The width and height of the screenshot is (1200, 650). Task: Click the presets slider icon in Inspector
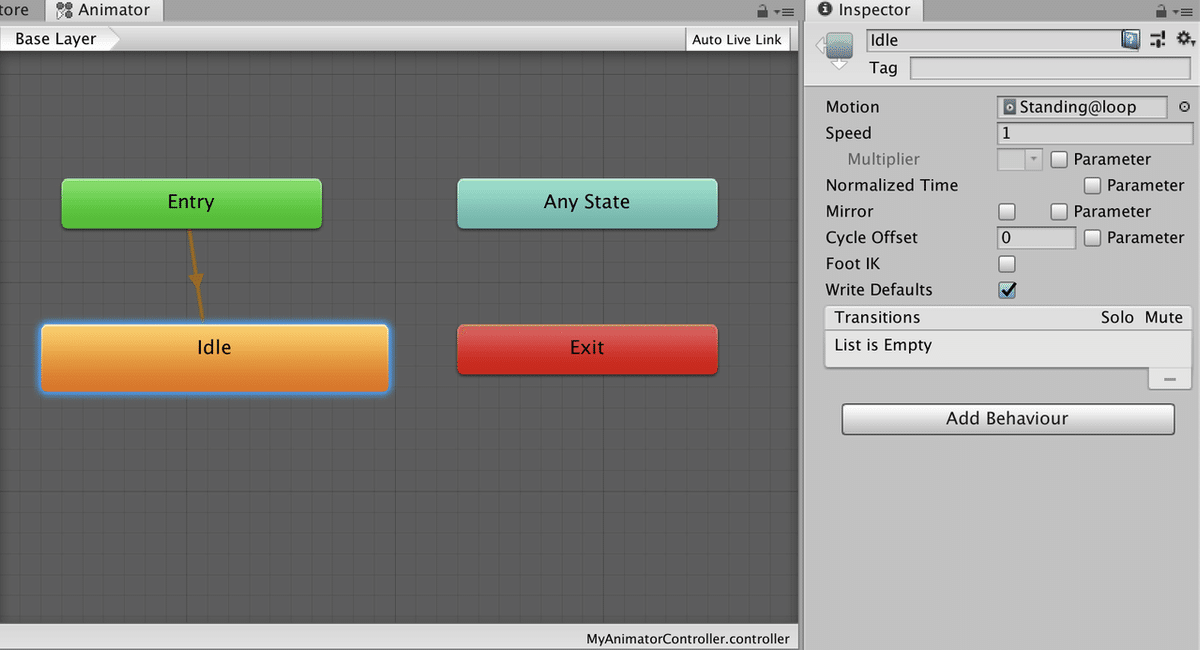click(1158, 40)
